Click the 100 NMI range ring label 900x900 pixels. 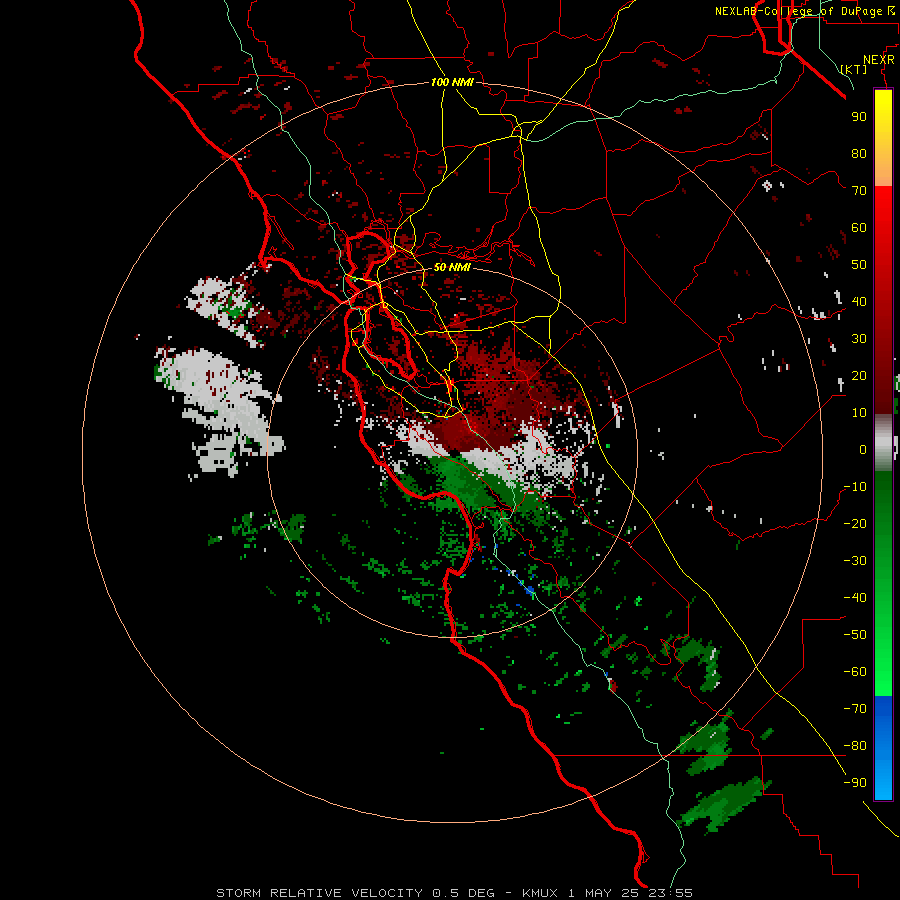point(452,82)
